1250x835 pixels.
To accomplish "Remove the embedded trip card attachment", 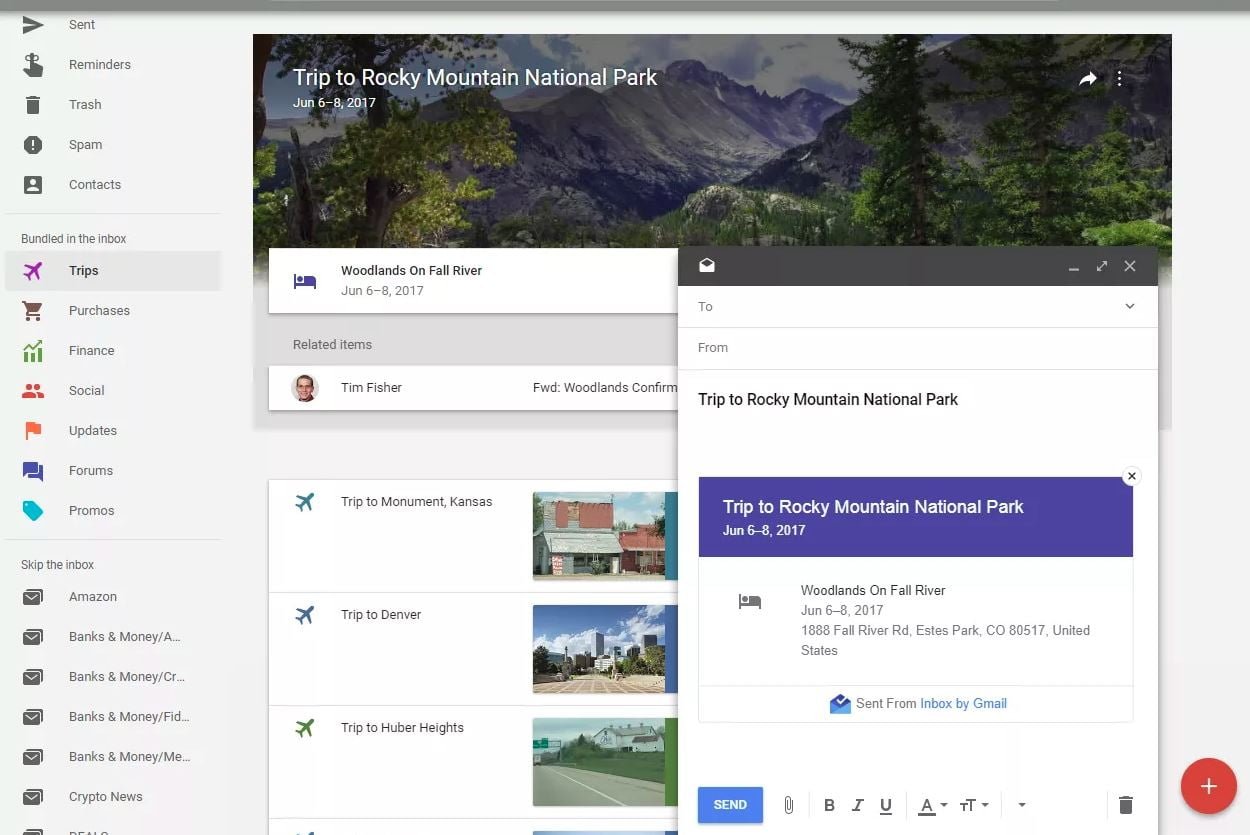I will (1131, 476).
